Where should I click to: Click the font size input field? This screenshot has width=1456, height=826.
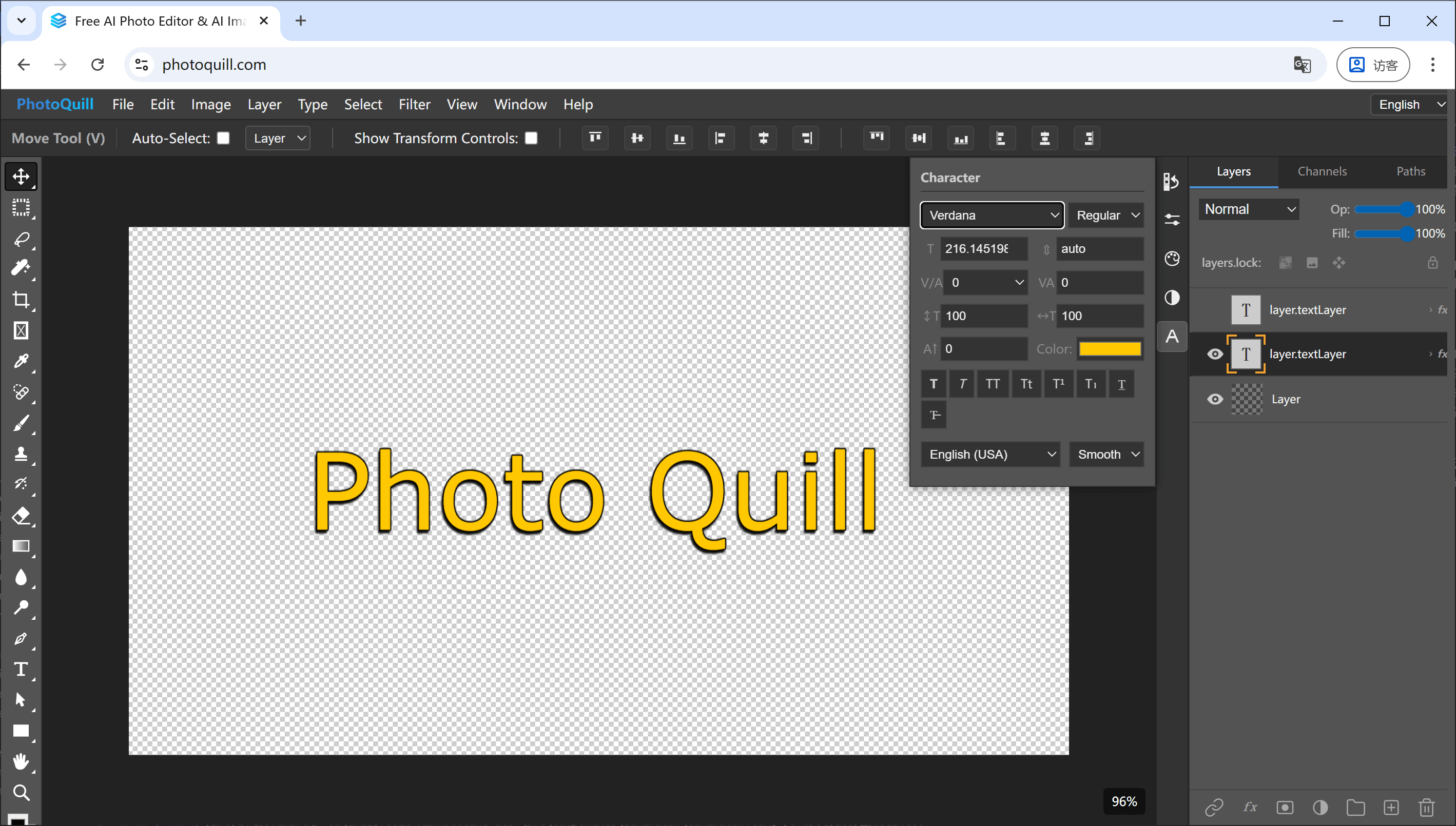983,248
